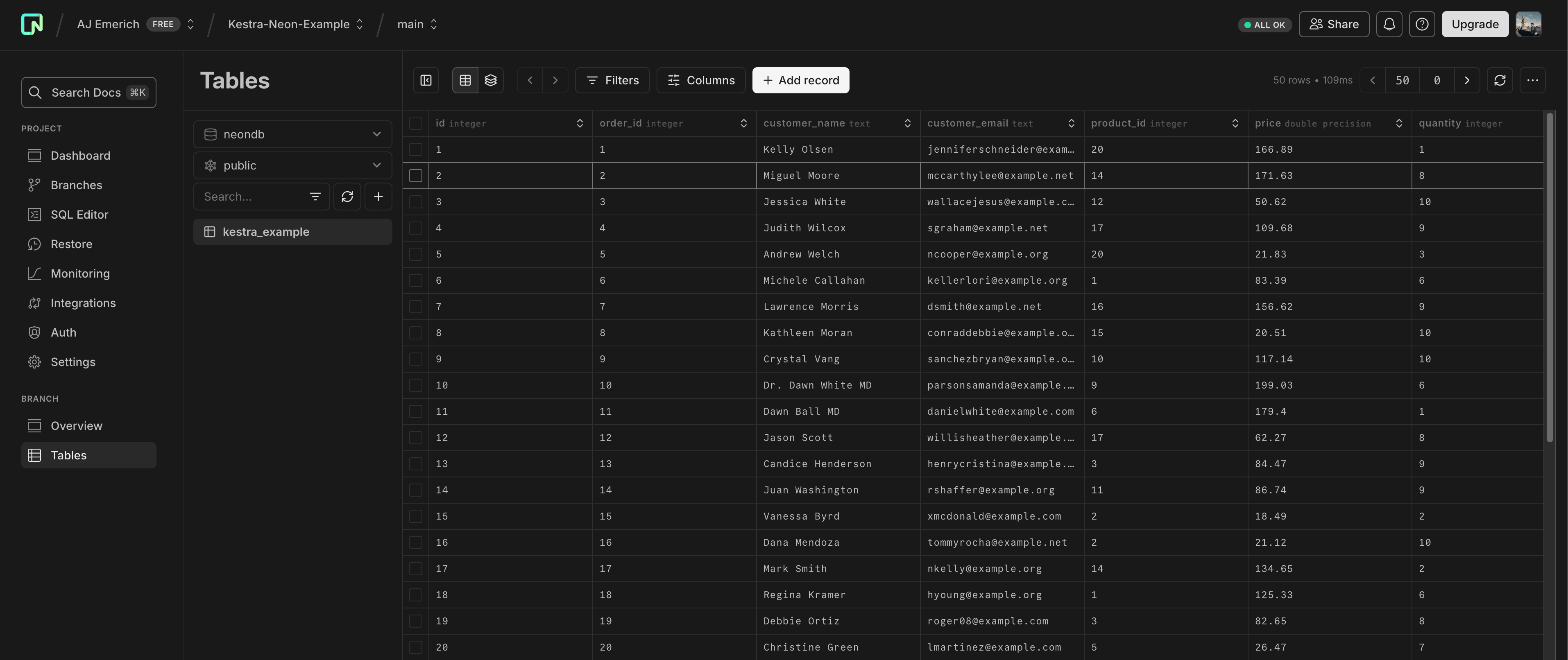
Task: Click the Neon logo icon
Action: 32,24
